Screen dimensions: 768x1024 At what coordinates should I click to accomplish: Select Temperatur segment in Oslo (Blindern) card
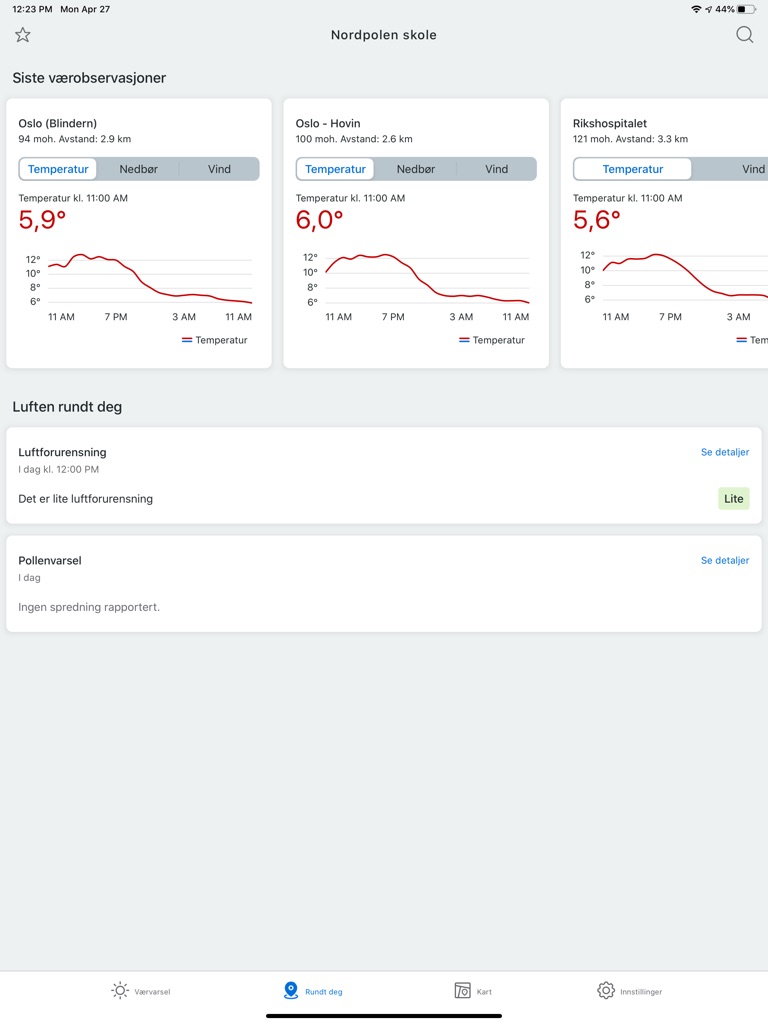tap(58, 169)
